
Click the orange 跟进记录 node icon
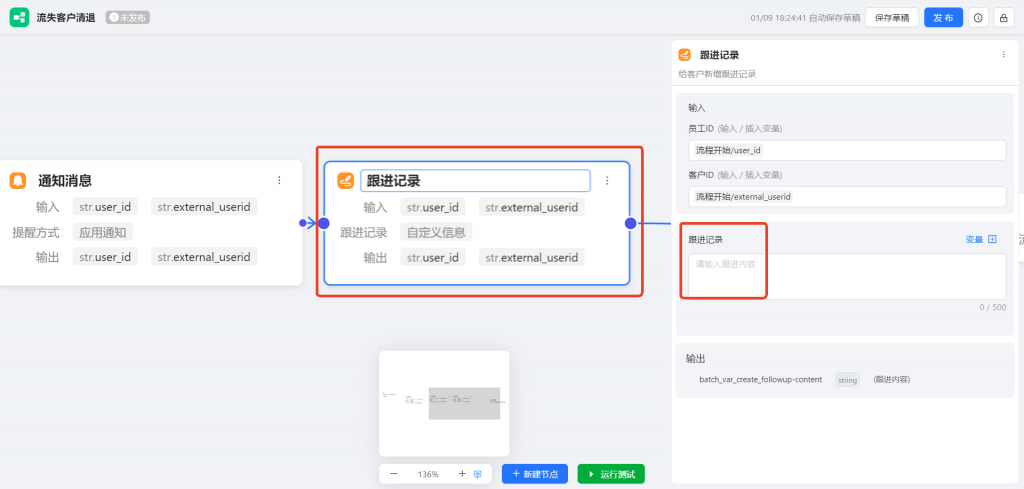[345, 181]
